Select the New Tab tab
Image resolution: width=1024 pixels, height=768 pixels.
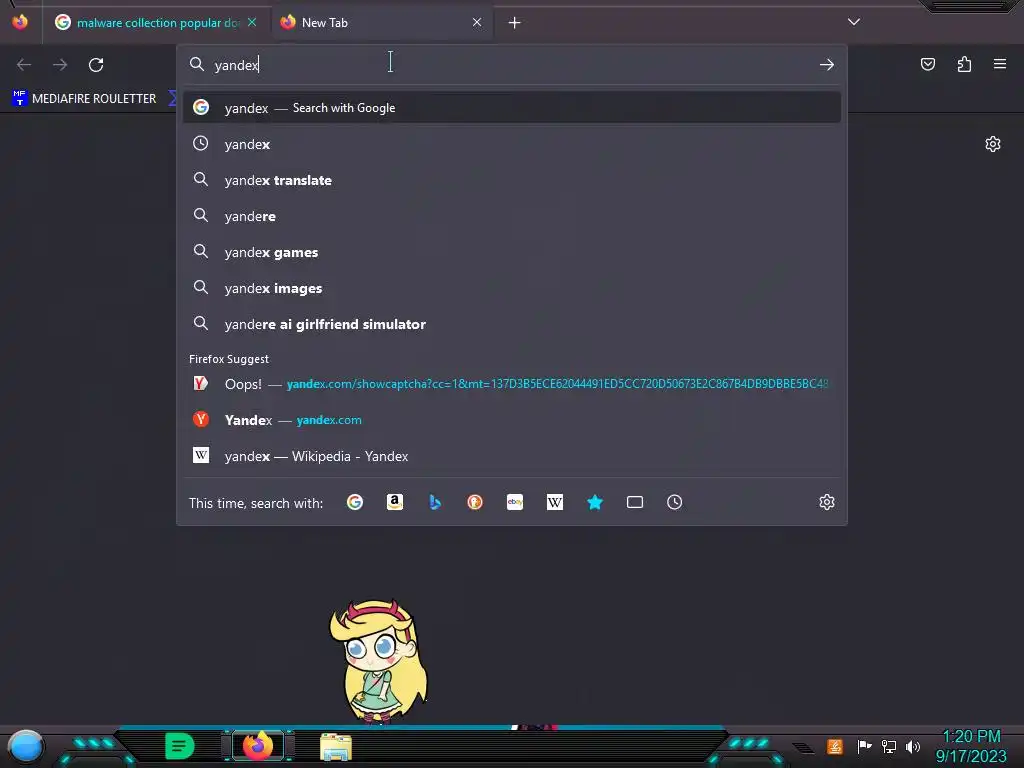click(x=381, y=23)
